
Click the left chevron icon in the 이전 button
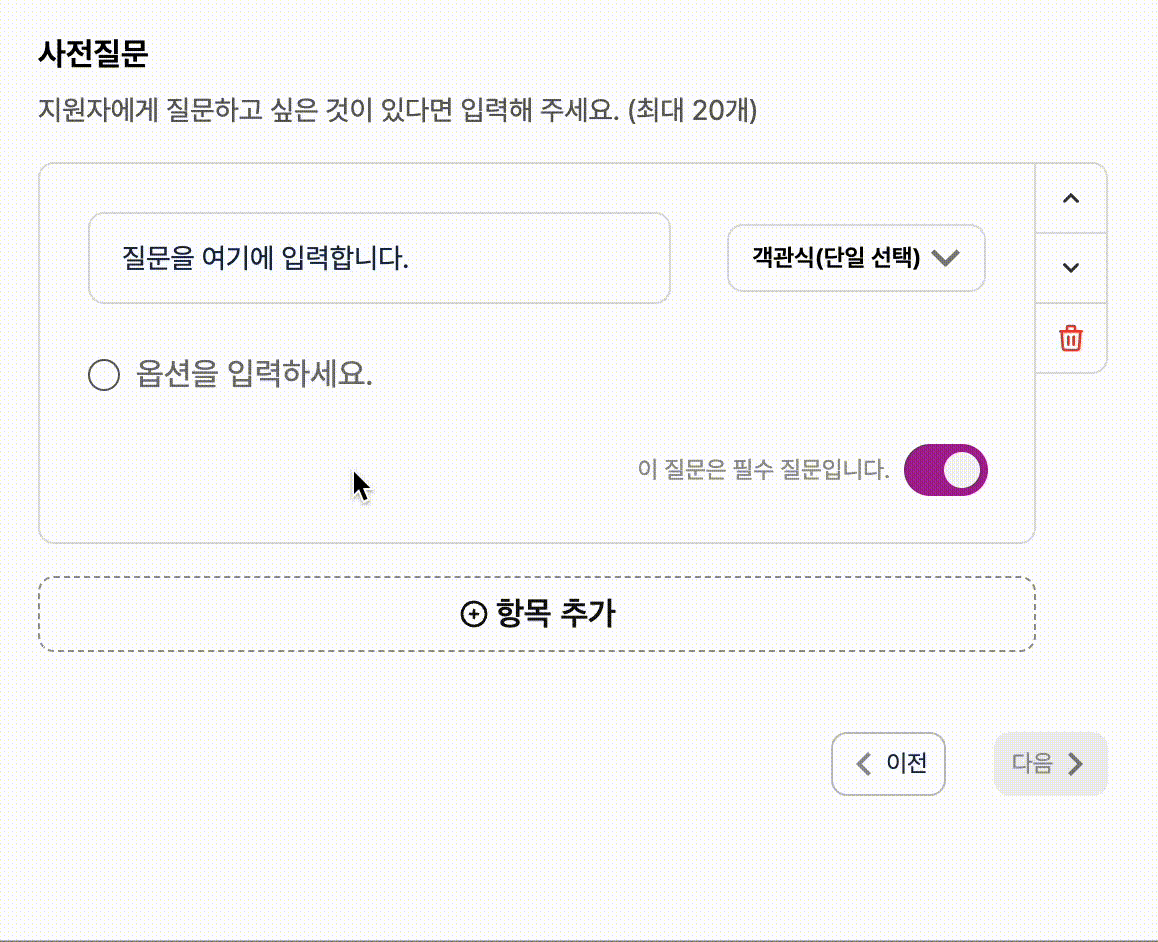[863, 763]
